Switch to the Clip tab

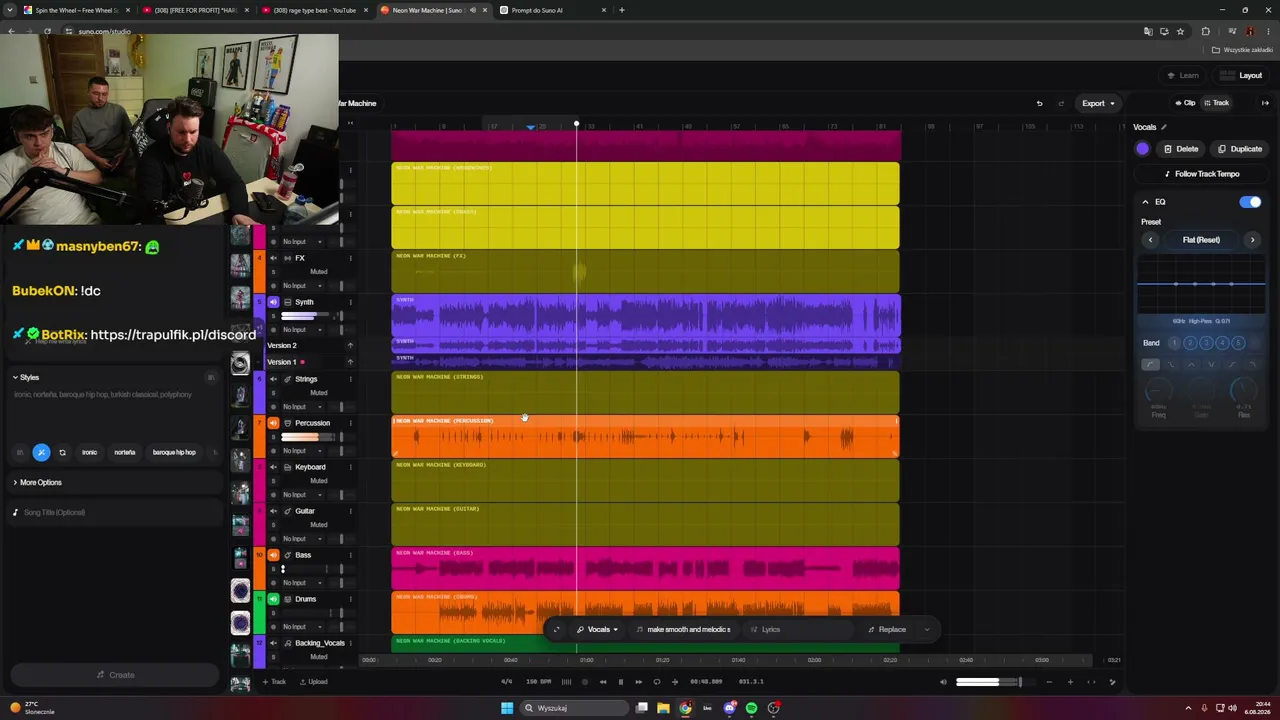pyautogui.click(x=1185, y=103)
